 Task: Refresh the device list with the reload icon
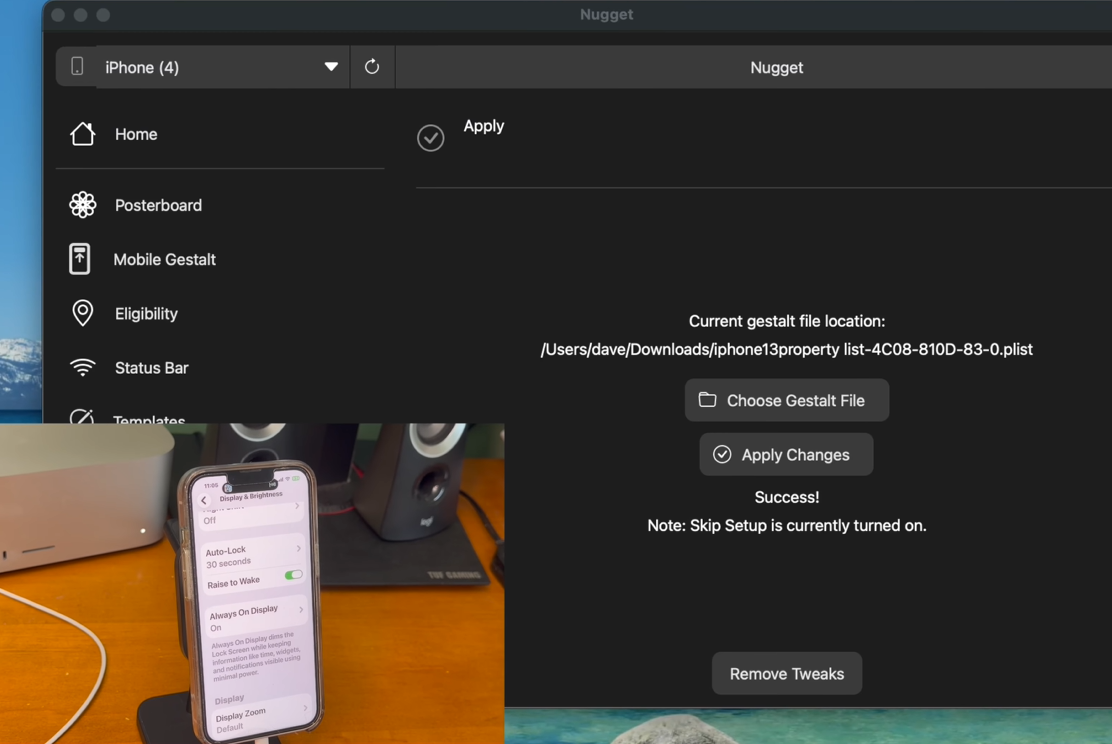(372, 67)
